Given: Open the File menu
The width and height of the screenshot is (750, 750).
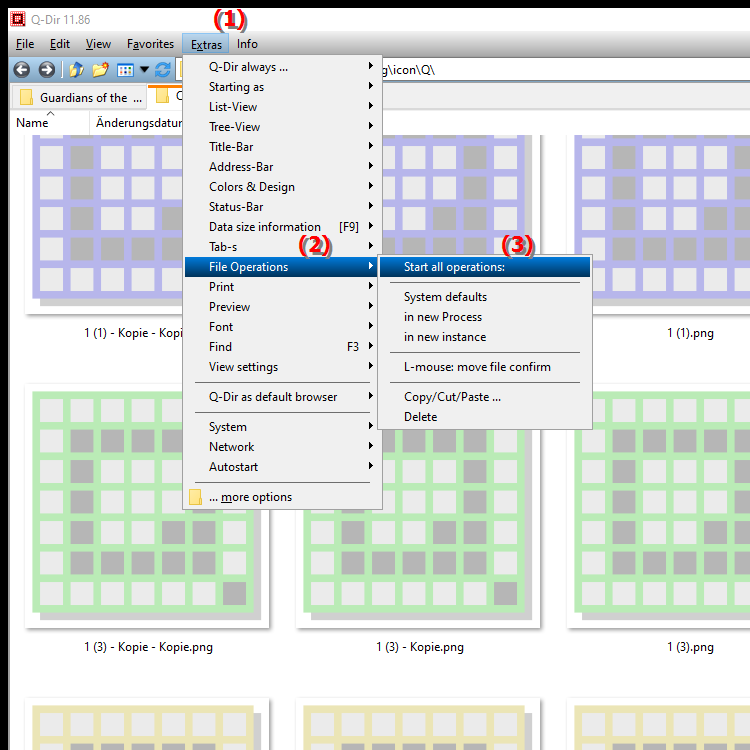Looking at the screenshot, I should point(25,44).
